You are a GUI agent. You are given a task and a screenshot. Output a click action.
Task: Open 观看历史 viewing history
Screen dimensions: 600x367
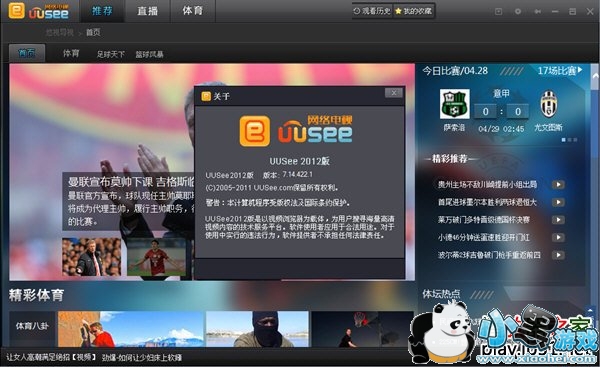372,11
